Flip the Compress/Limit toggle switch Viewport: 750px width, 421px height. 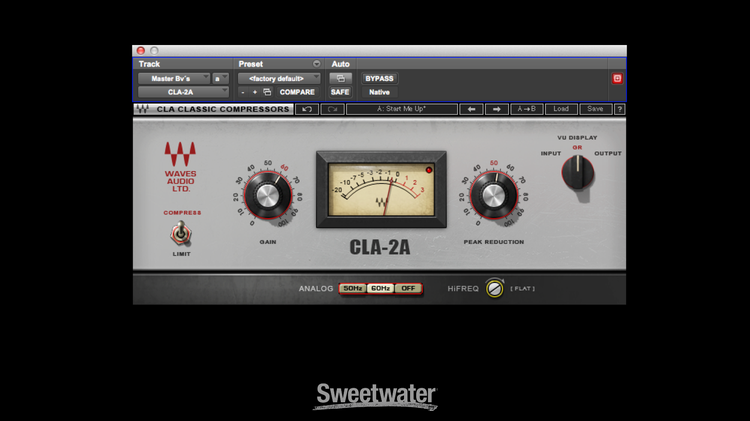[x=181, y=234]
